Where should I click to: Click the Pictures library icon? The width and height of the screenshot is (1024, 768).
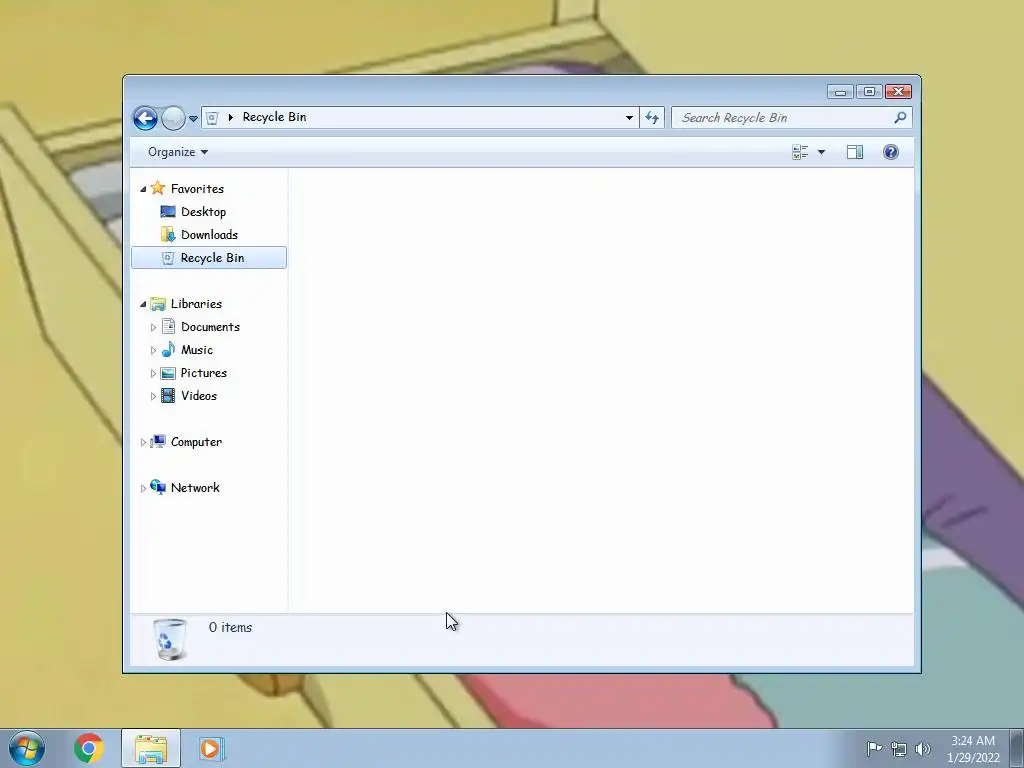(x=168, y=373)
